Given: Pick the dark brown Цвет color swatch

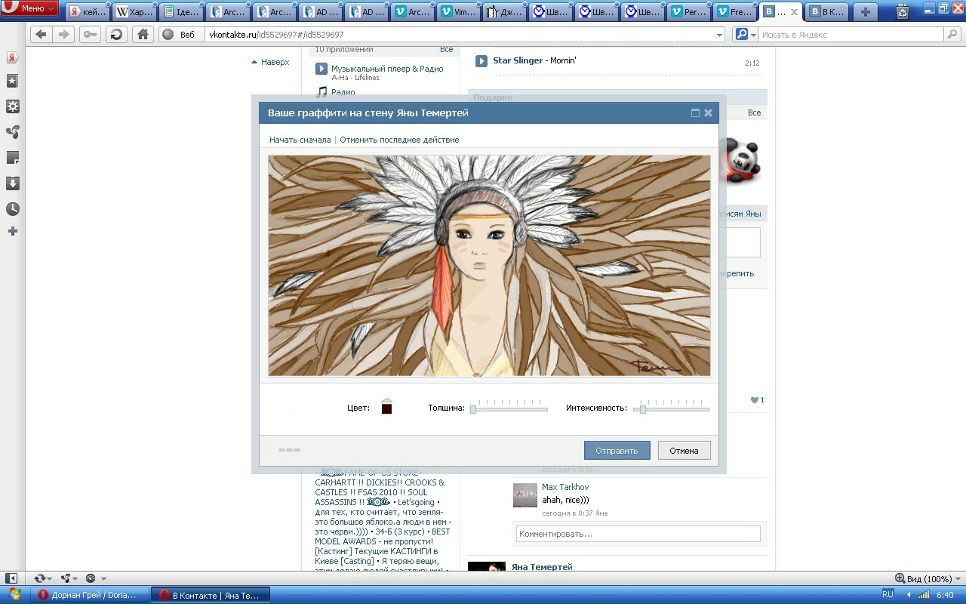Looking at the screenshot, I should point(387,408).
